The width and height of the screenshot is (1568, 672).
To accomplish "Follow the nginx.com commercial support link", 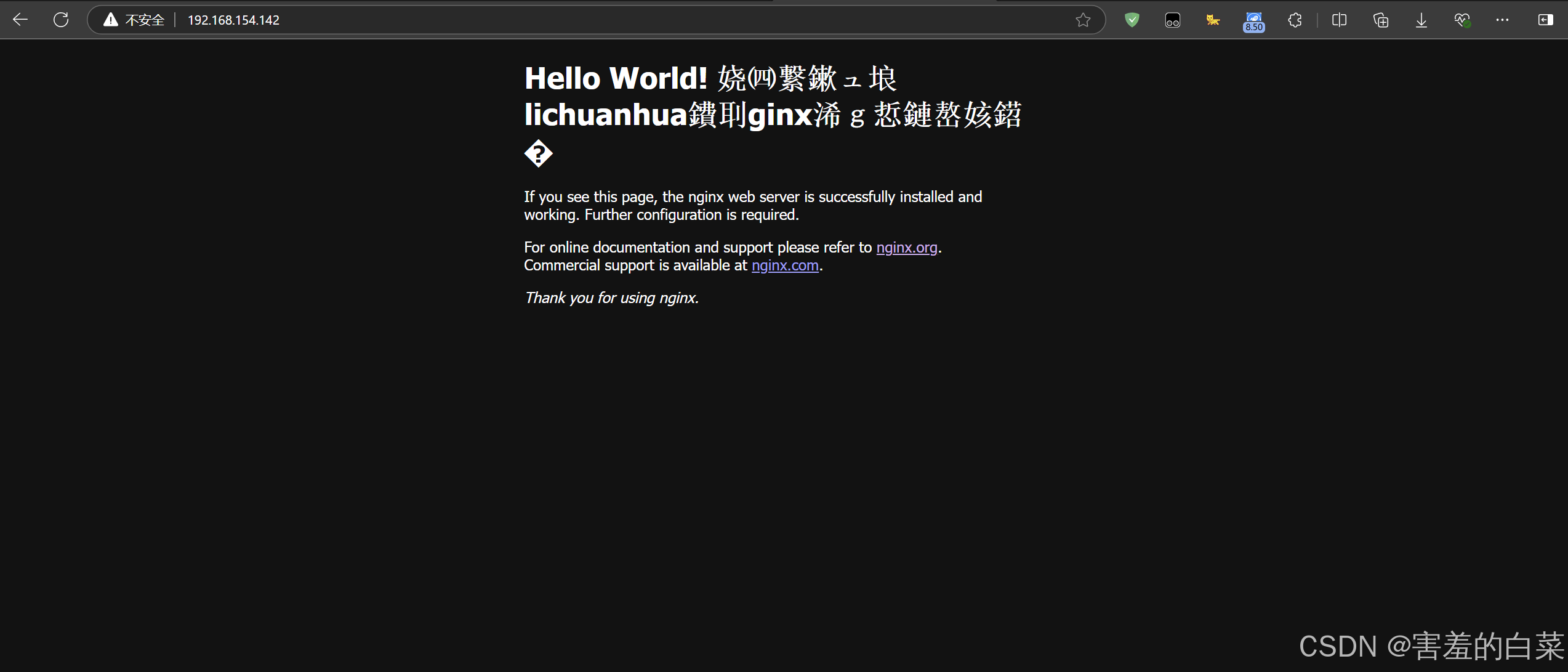I will (x=785, y=265).
